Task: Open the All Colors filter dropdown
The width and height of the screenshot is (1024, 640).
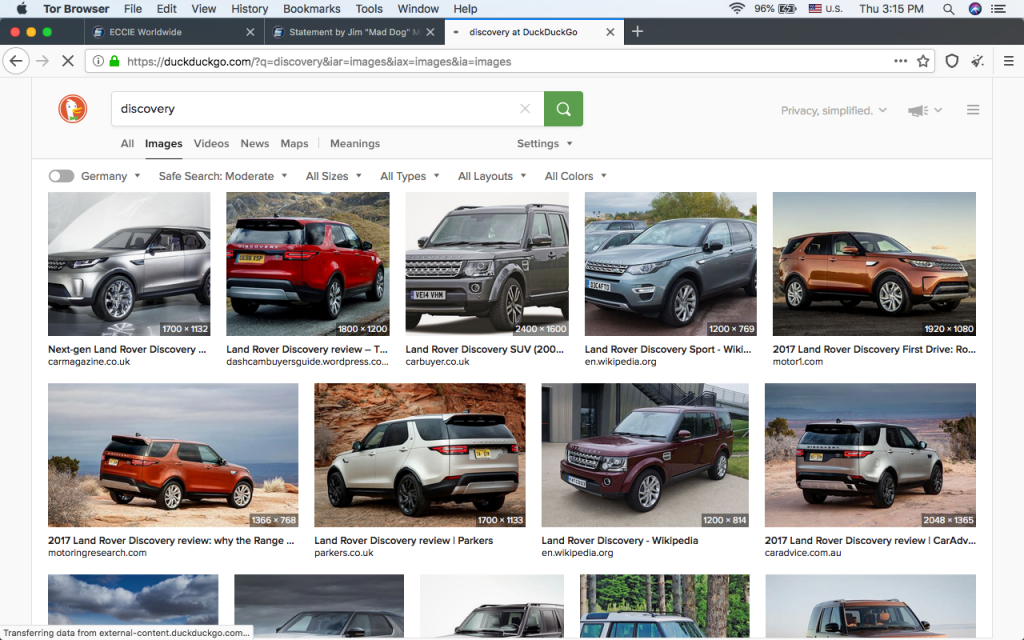Action: [x=575, y=176]
